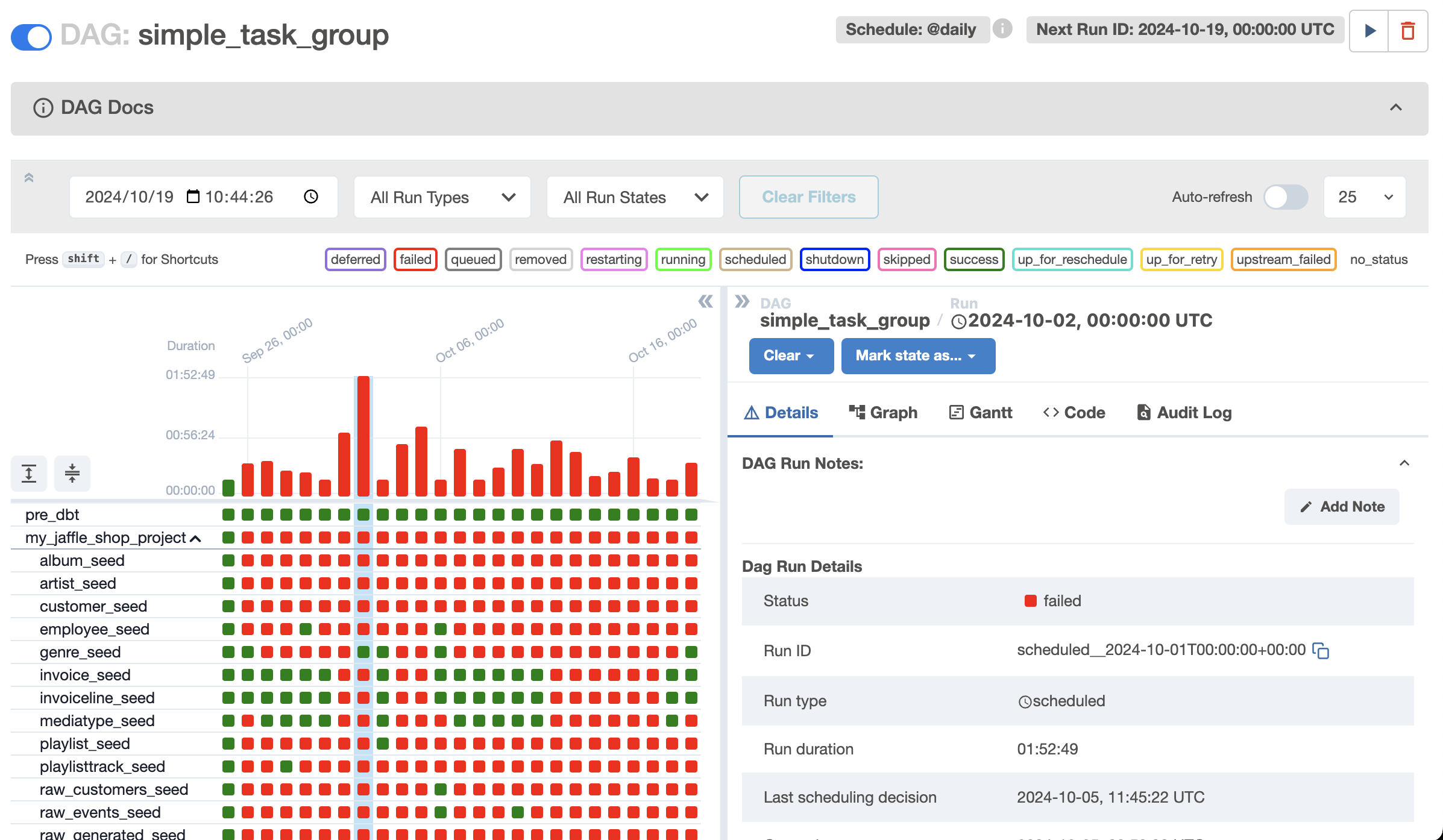The width and height of the screenshot is (1443, 840).
Task: Filter by the up_for_retry legend badge
Action: point(1181,260)
